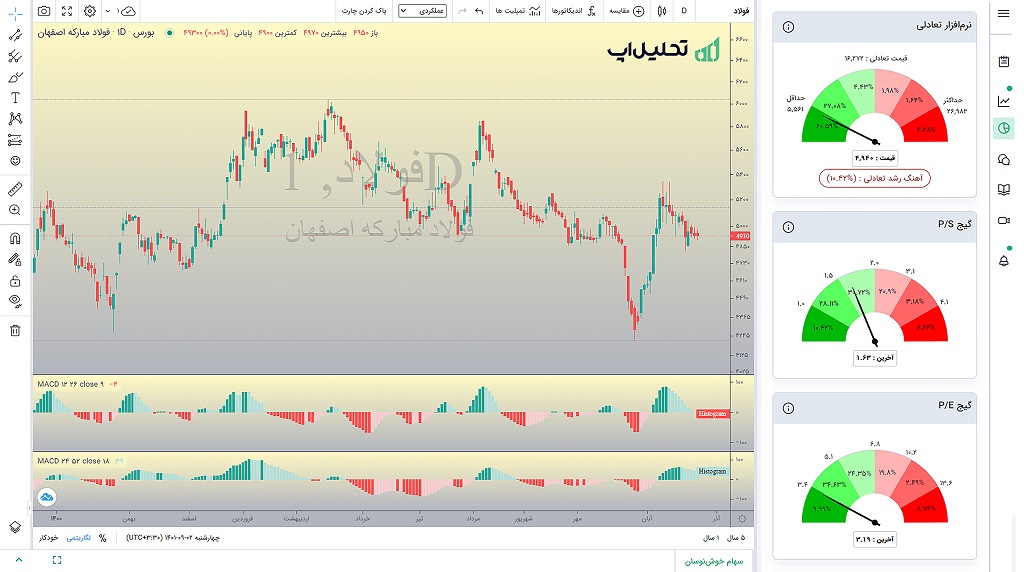Select the ۱ سال time range

tap(711, 538)
